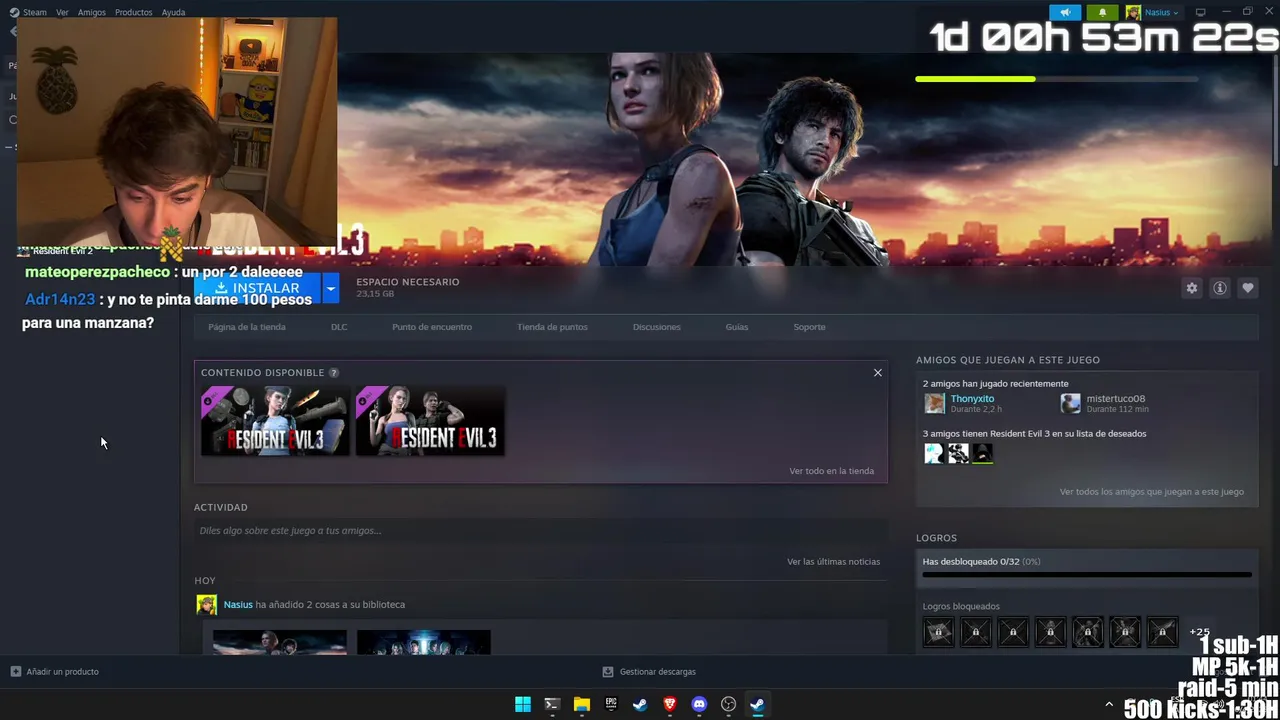Screen dimensions: 1280x720
Task: Select the last locked achievement icon
Action: (1162, 632)
